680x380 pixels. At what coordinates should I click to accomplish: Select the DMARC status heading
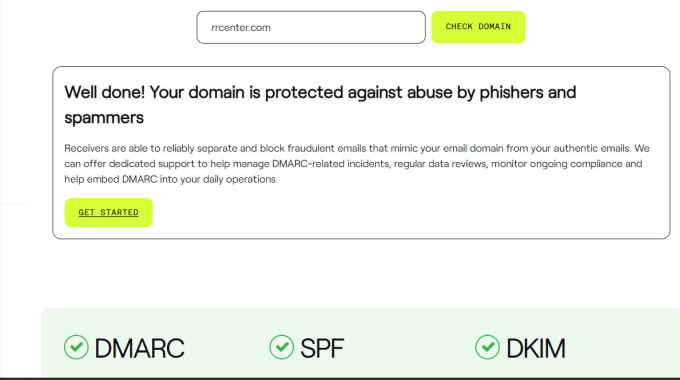140,348
